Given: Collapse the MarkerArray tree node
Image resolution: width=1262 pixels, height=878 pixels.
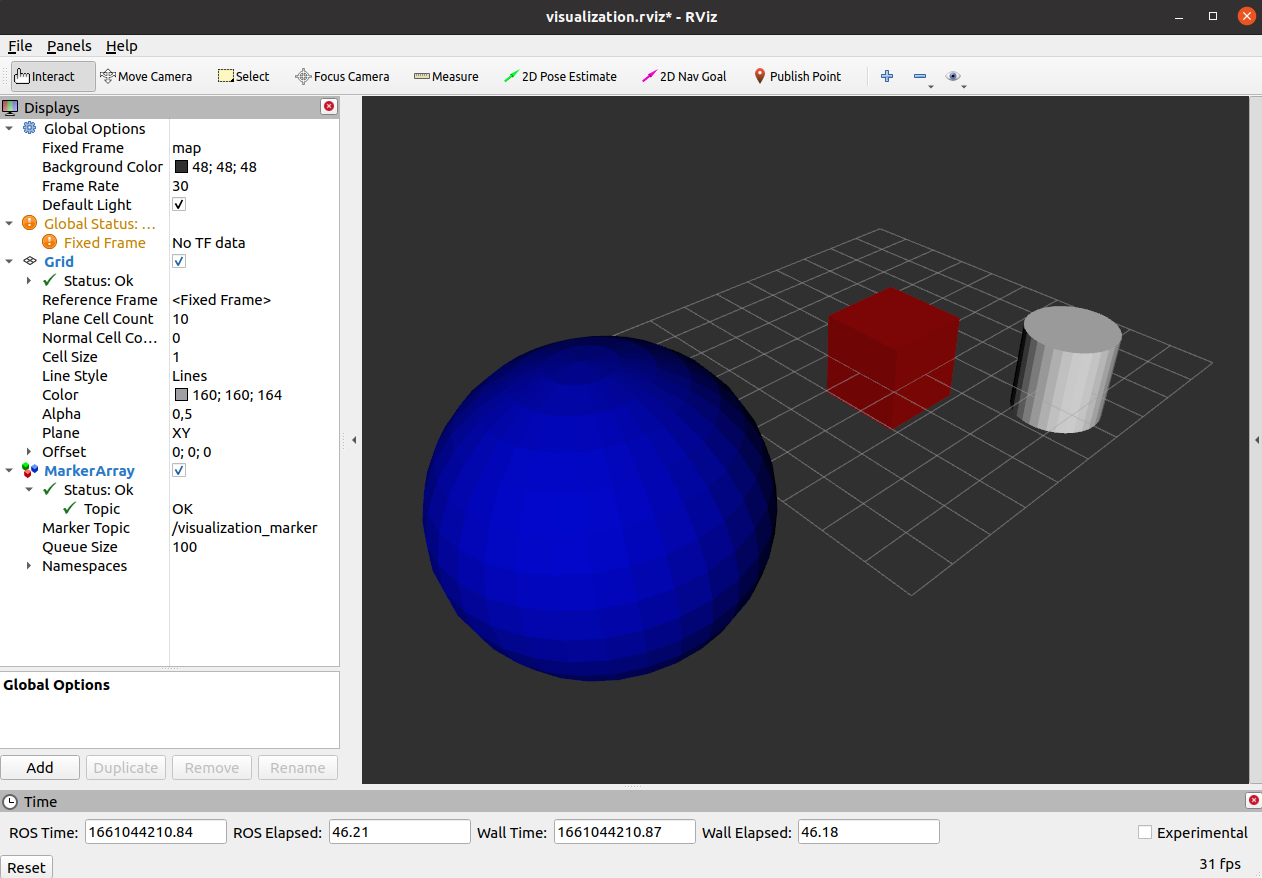Looking at the screenshot, I should click(9, 470).
